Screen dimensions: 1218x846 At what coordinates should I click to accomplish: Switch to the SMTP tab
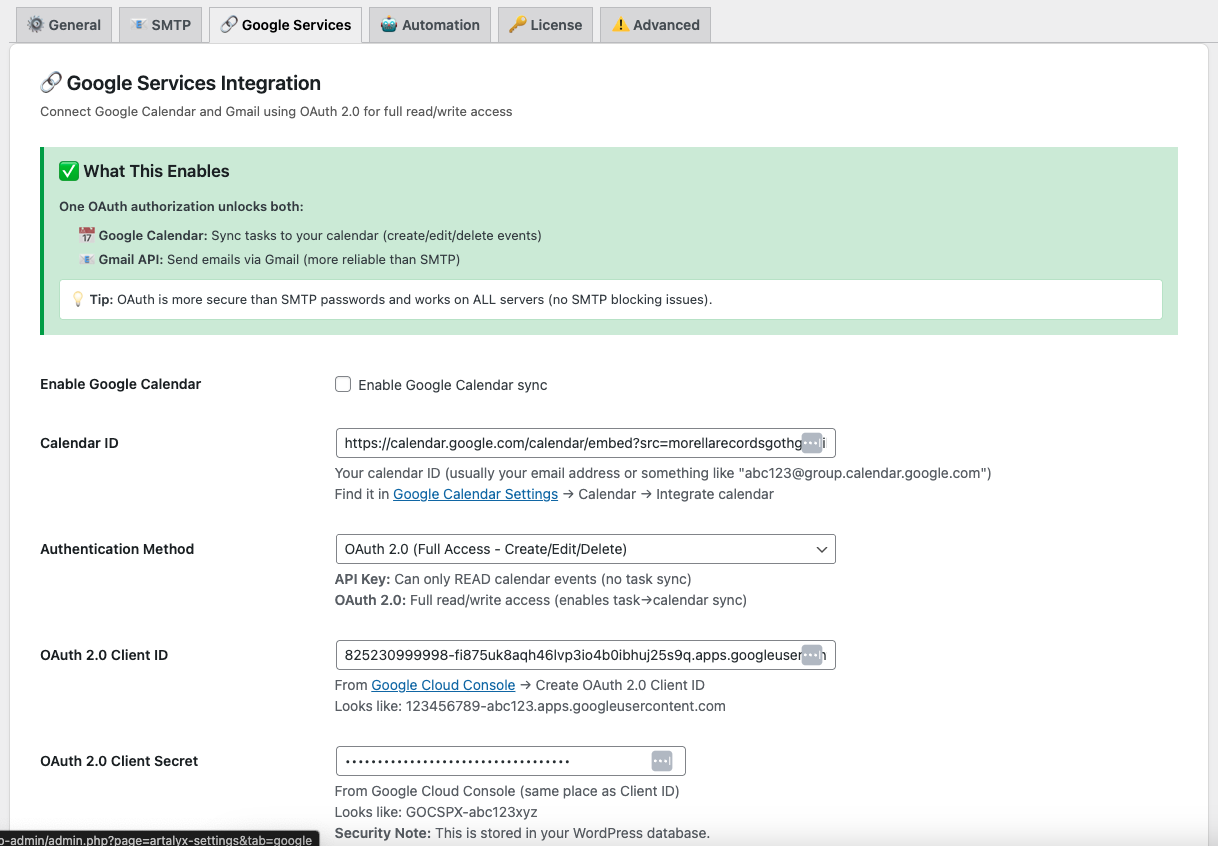pos(160,25)
